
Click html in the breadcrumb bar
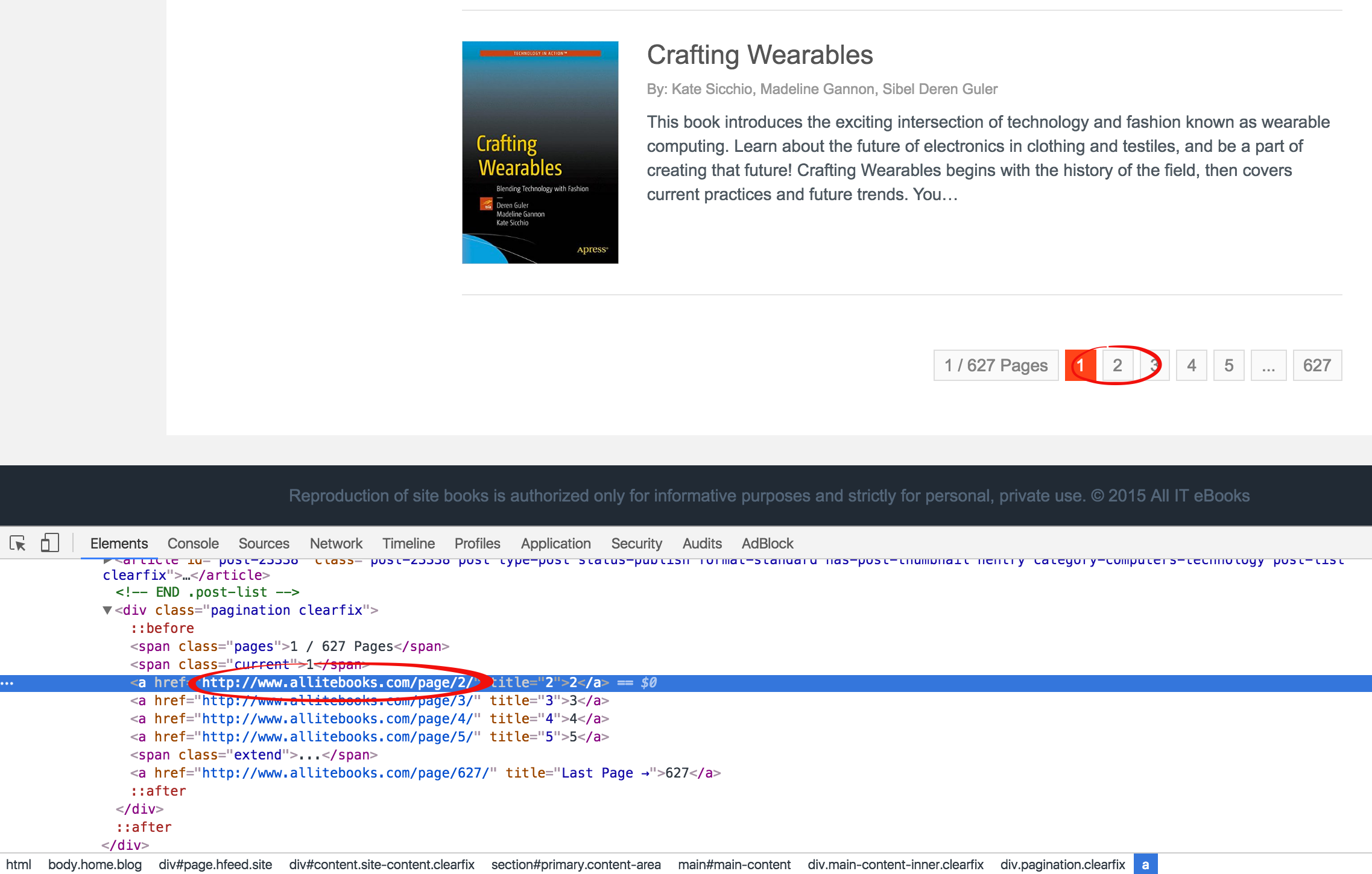click(x=19, y=864)
